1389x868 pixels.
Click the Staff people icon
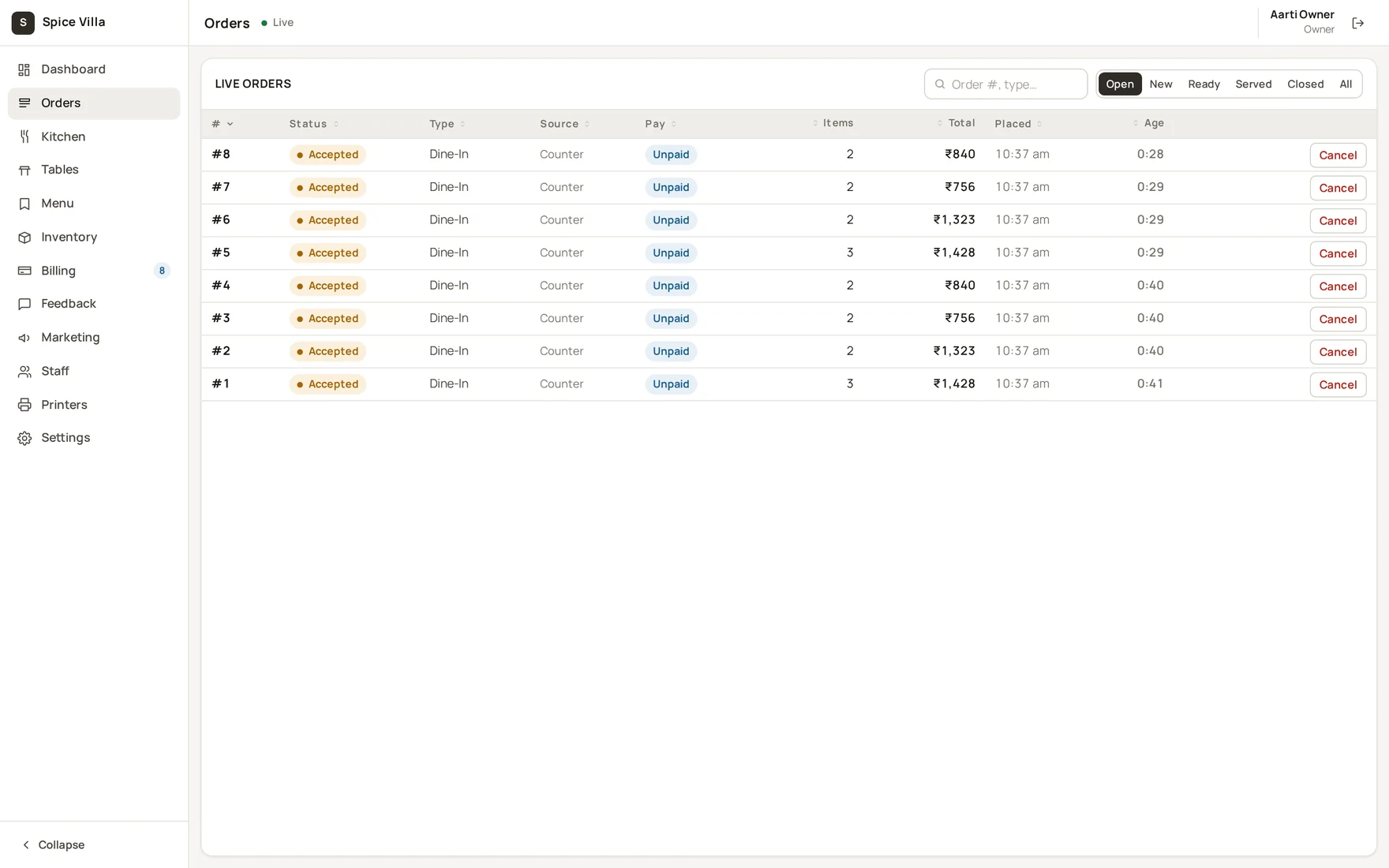[x=24, y=371]
